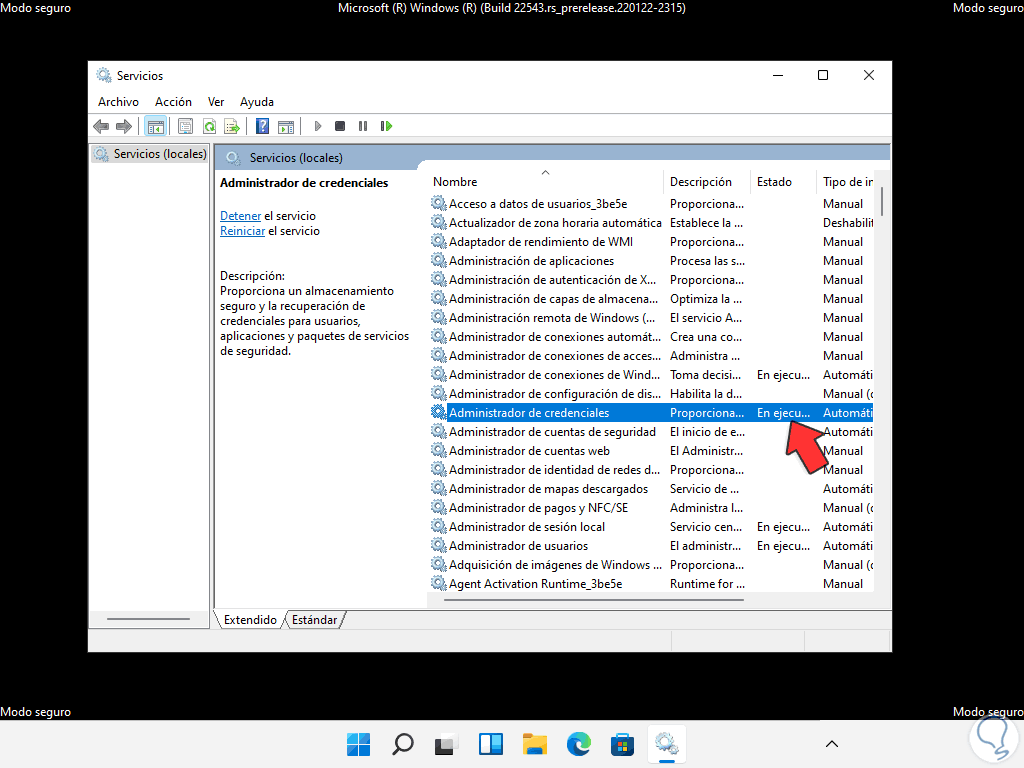Open the Acción menu
The height and width of the screenshot is (768, 1024).
click(173, 102)
